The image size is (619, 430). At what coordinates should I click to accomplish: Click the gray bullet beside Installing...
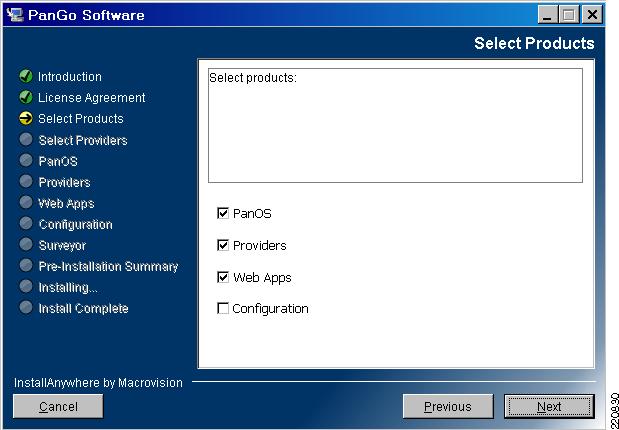pyautogui.click(x=26, y=286)
